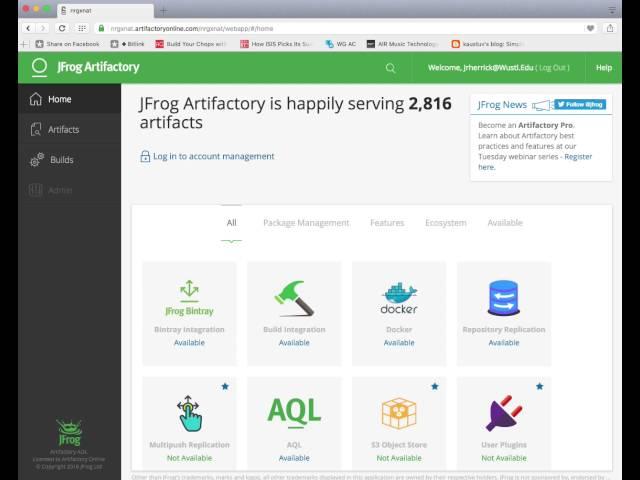640x480 pixels.
Task: Click the Build Integration hammer icon
Action: (x=294, y=298)
